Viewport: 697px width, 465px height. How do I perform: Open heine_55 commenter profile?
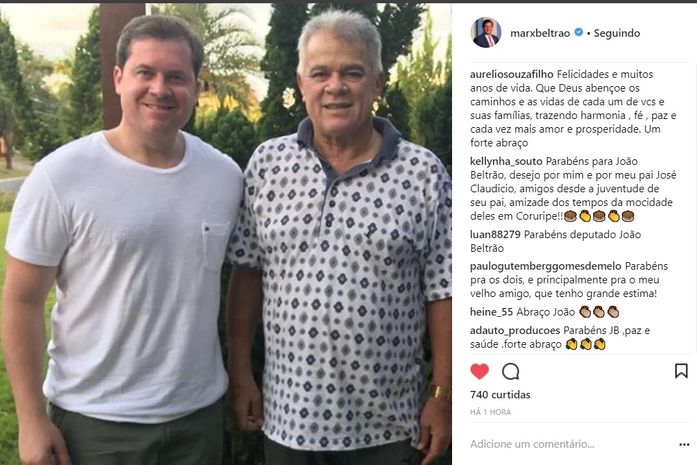(491, 312)
